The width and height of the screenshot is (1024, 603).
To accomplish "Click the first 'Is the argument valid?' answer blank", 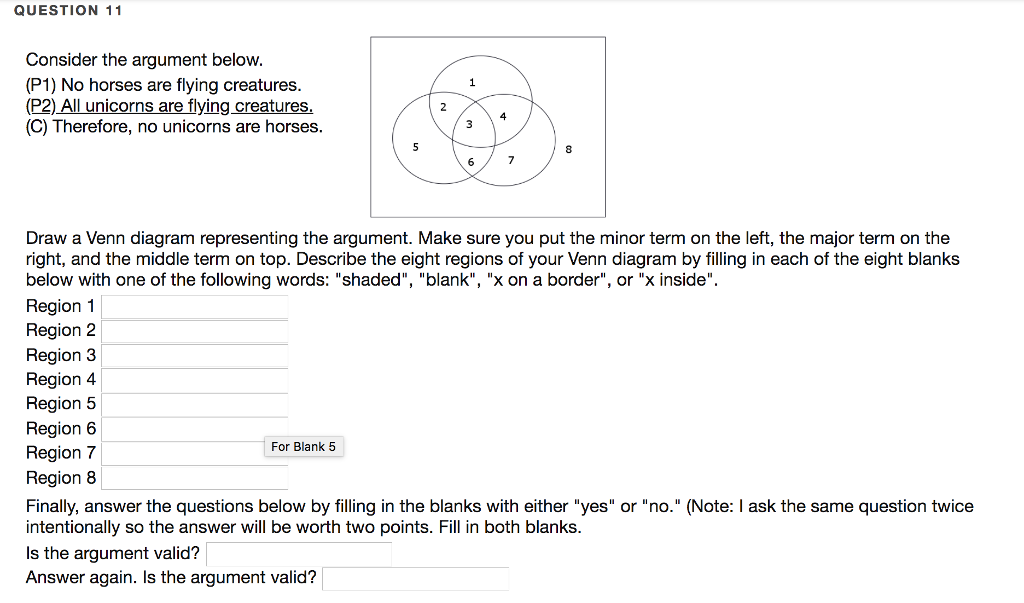I will coord(298,552).
